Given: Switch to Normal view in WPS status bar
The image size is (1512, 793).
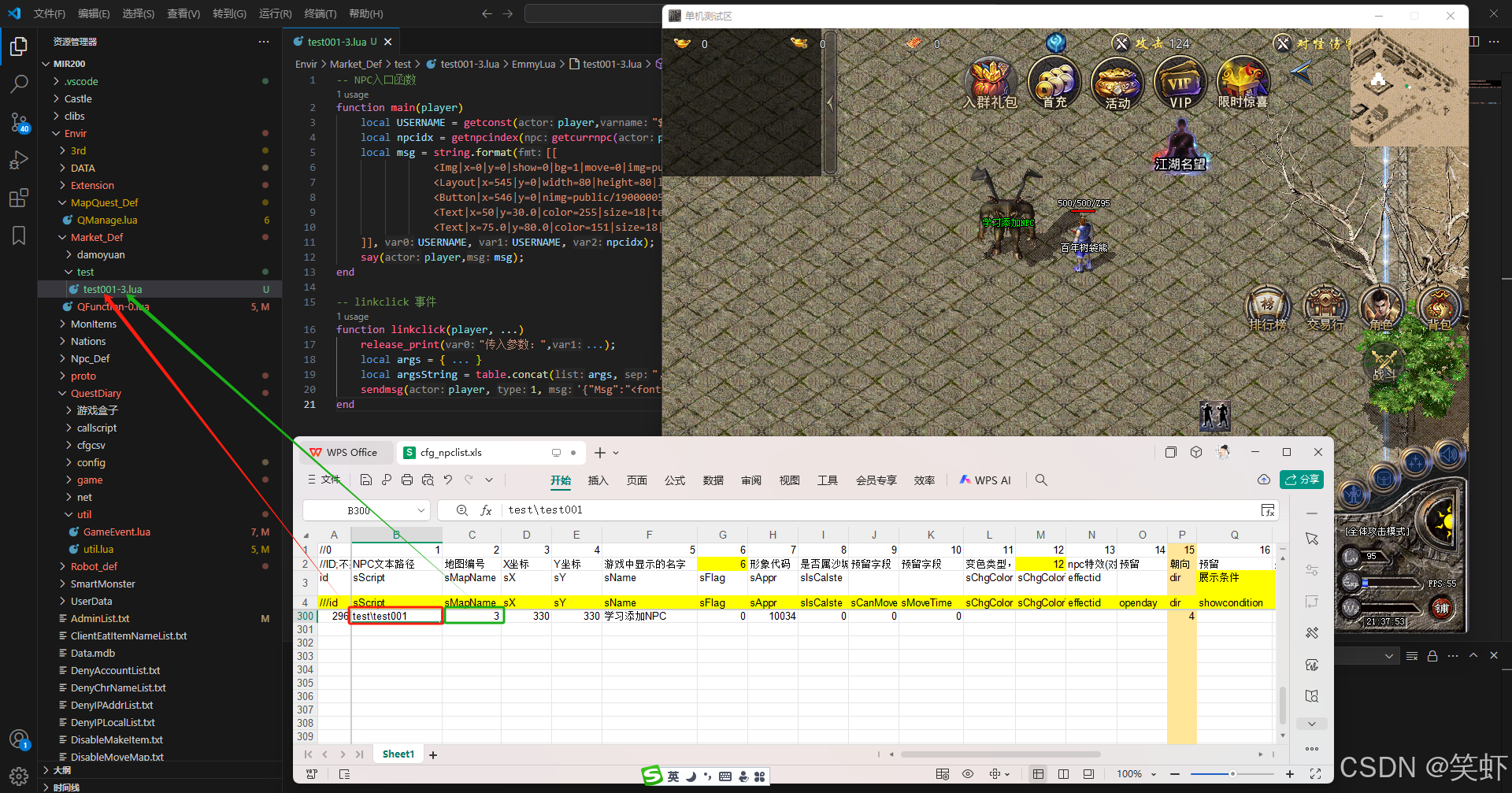Looking at the screenshot, I should tap(1038, 774).
